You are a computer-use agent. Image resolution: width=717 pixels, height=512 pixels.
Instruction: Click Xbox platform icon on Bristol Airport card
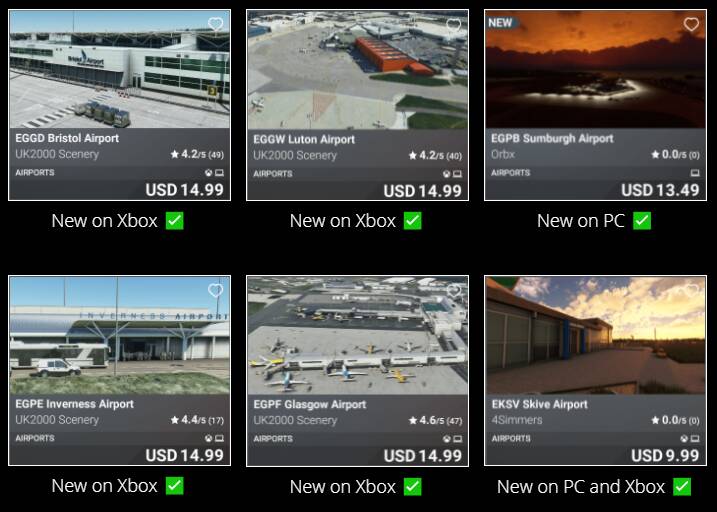(209, 173)
